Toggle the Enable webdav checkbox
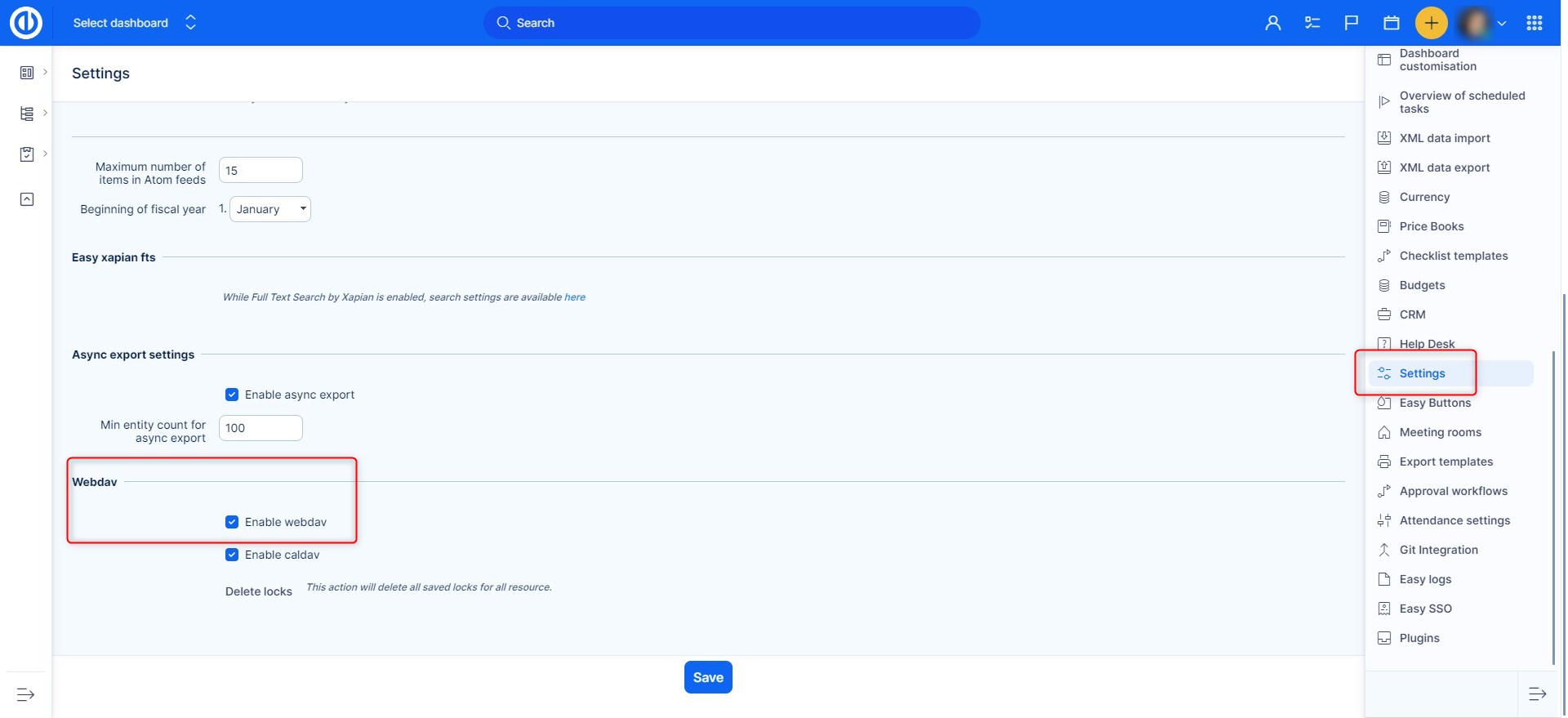The height and width of the screenshot is (718, 1568). [232, 522]
